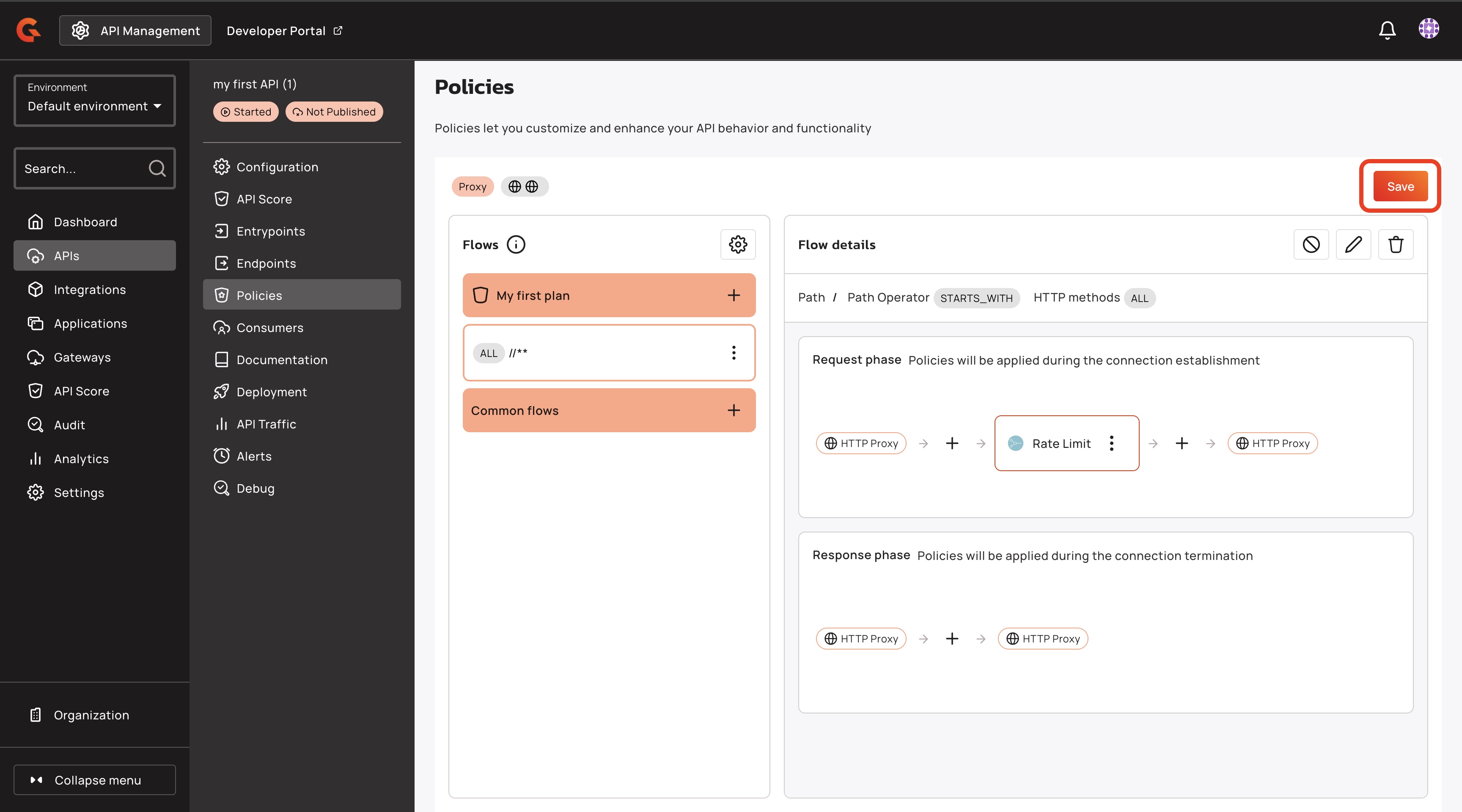Open the Developer Portal link
Image resolution: width=1462 pixels, height=812 pixels.
[x=284, y=30]
